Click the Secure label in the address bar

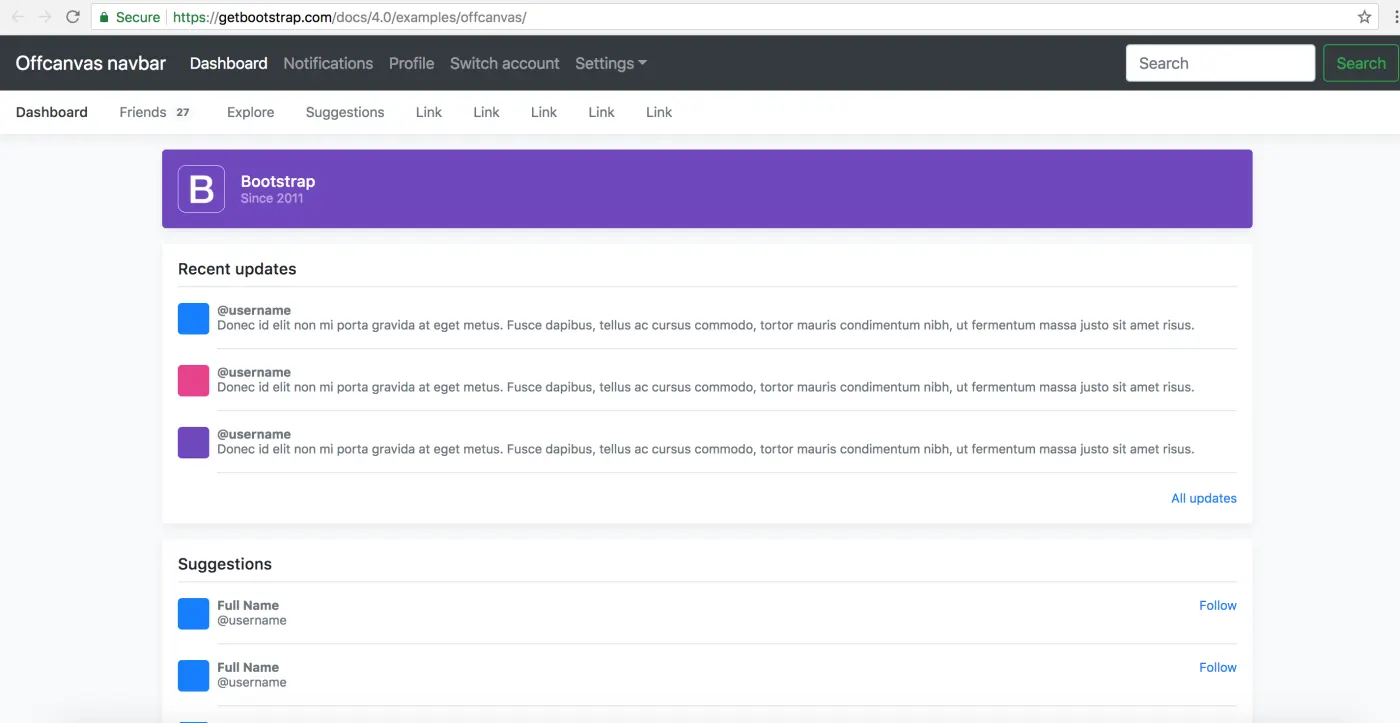(x=138, y=17)
